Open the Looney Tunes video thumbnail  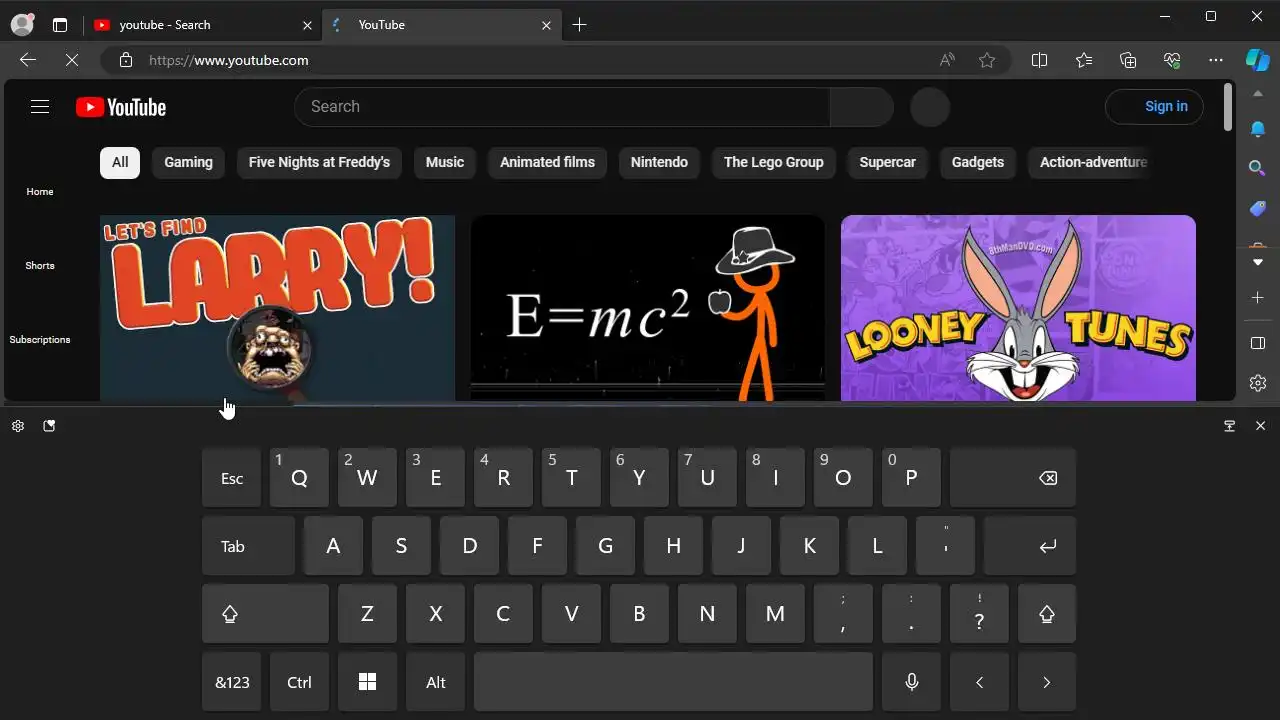(1018, 308)
